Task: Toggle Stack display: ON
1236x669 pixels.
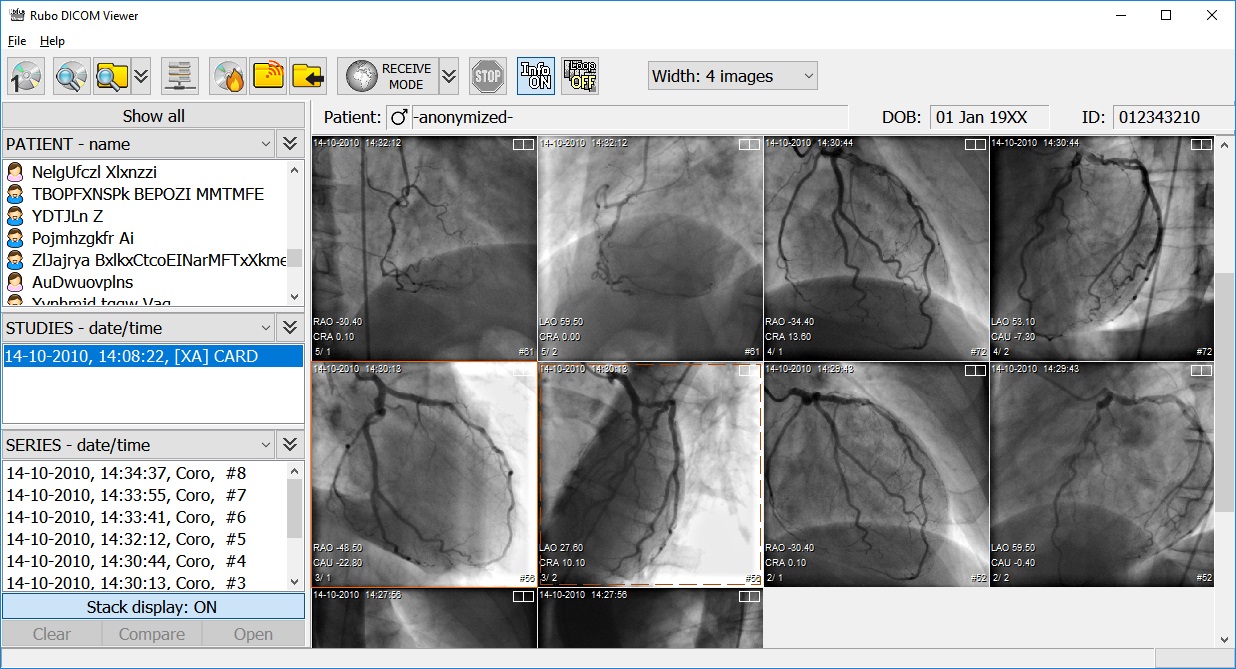Action: tap(153, 607)
